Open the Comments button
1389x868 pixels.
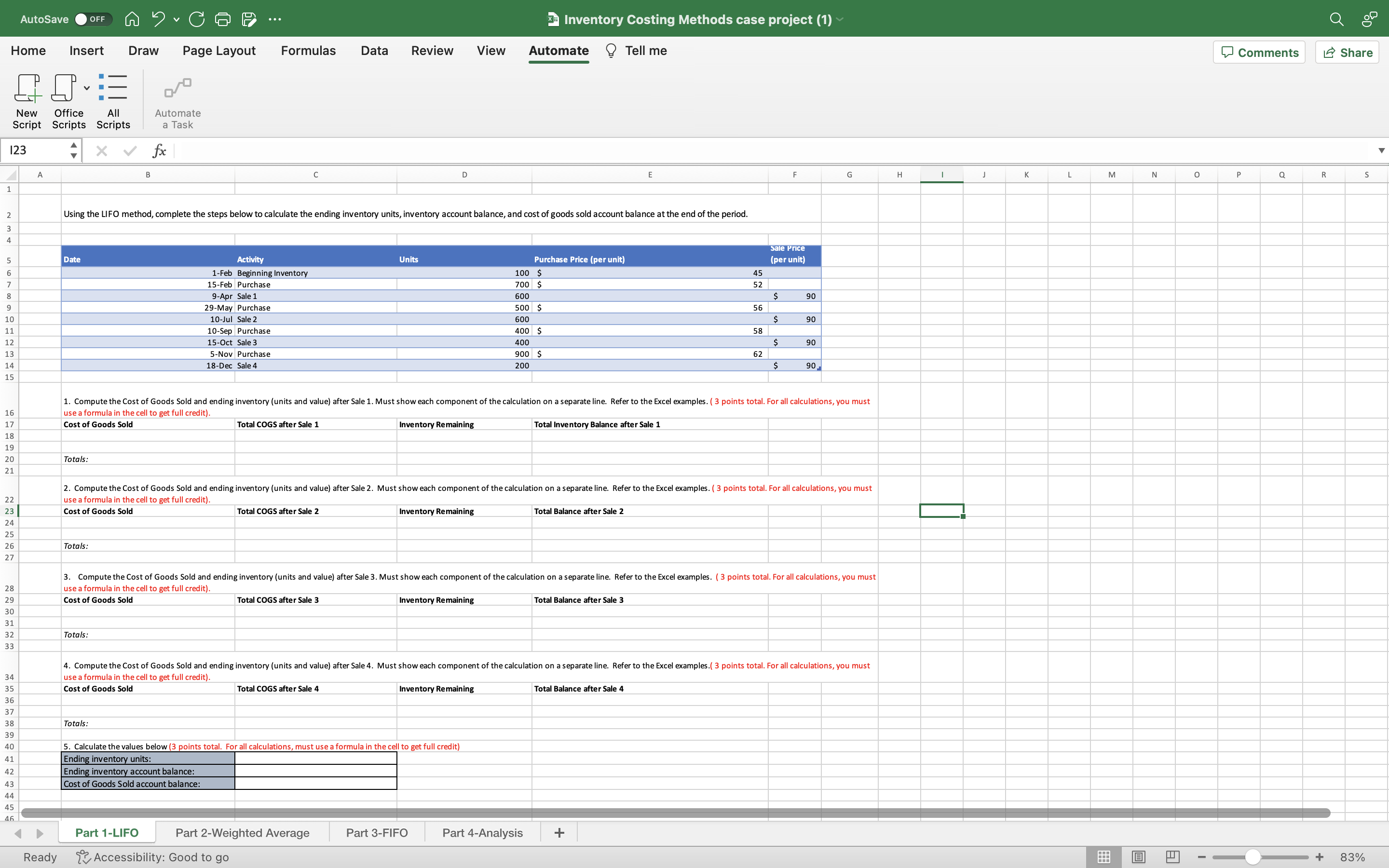1259,52
